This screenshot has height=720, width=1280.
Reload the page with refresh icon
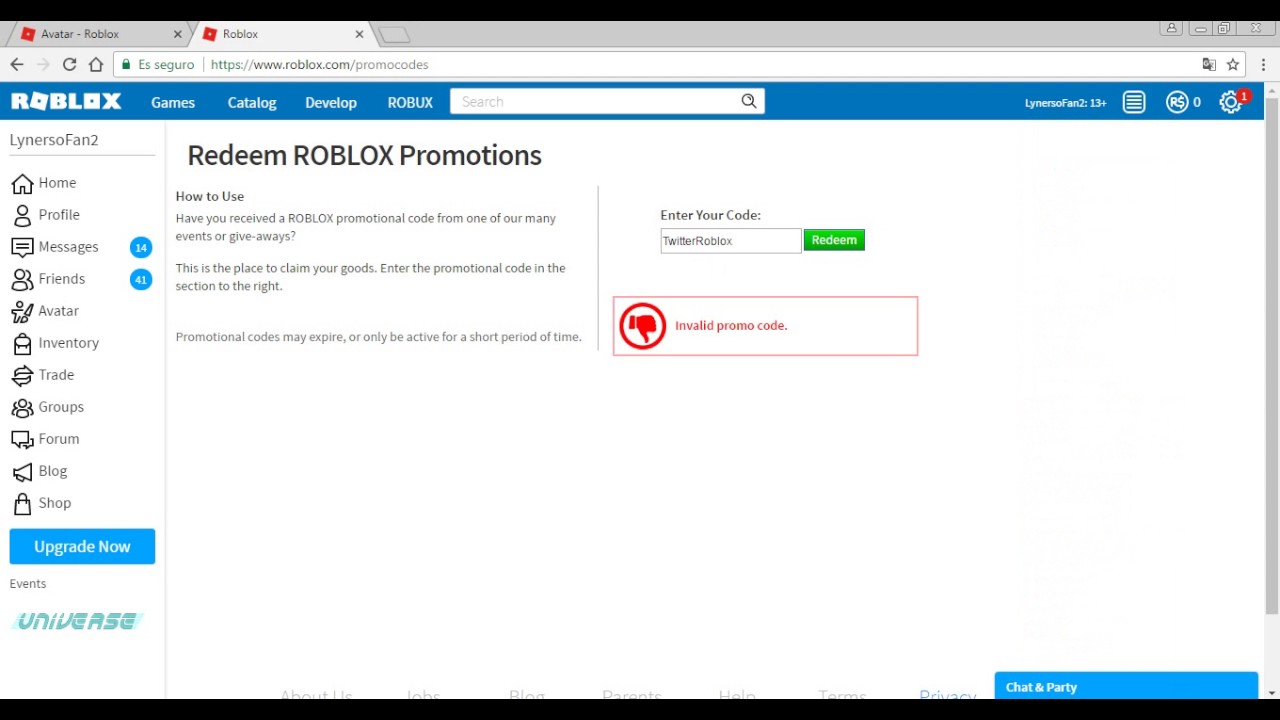[x=69, y=64]
